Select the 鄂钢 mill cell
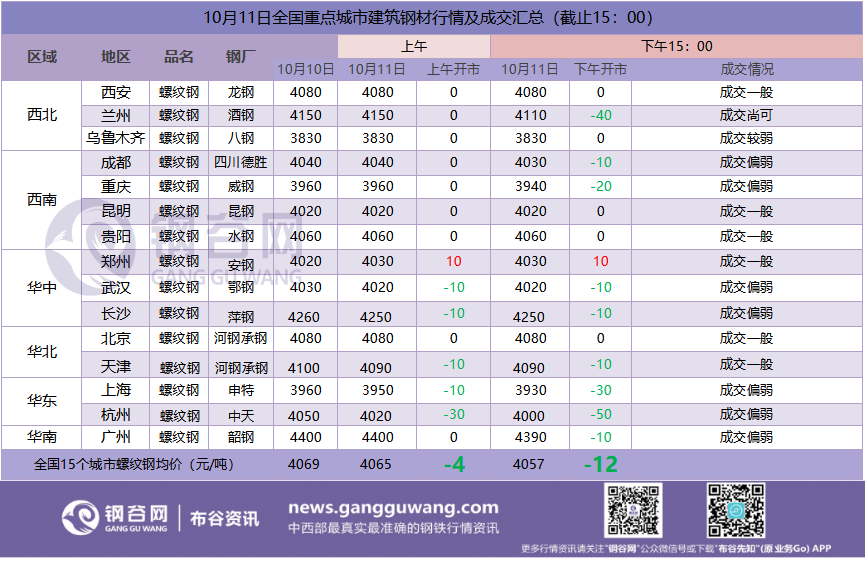Screen dimensions: 865x571 (x=241, y=287)
